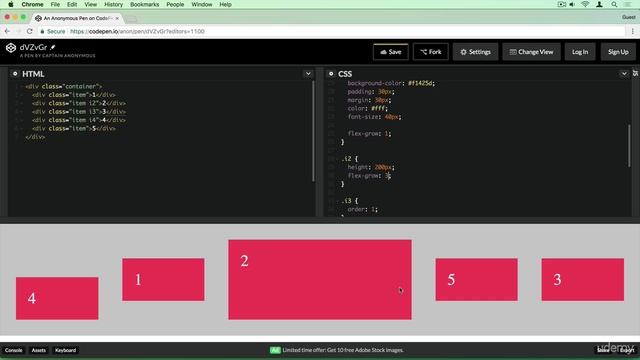Viewport: 640px width, 360px height.
Task: Expand the CSS editor dropdown chevron
Action: 624,74
